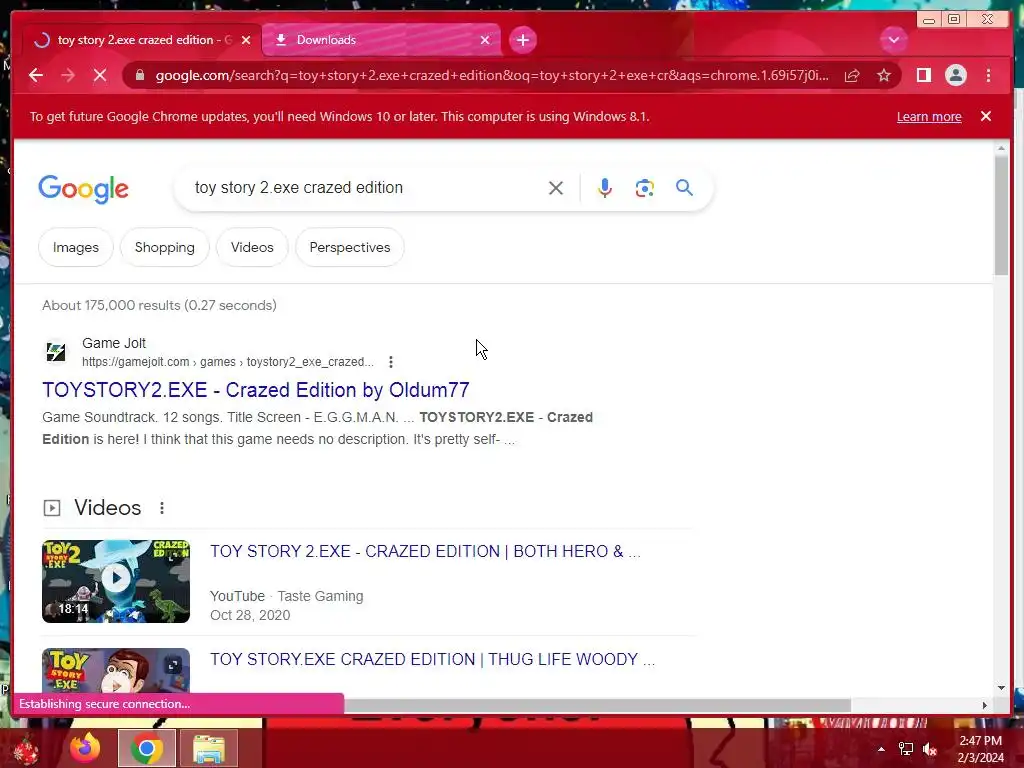Screen dimensions: 1024x768
Task: Search by image with Google Lens
Action: [x=645, y=188]
